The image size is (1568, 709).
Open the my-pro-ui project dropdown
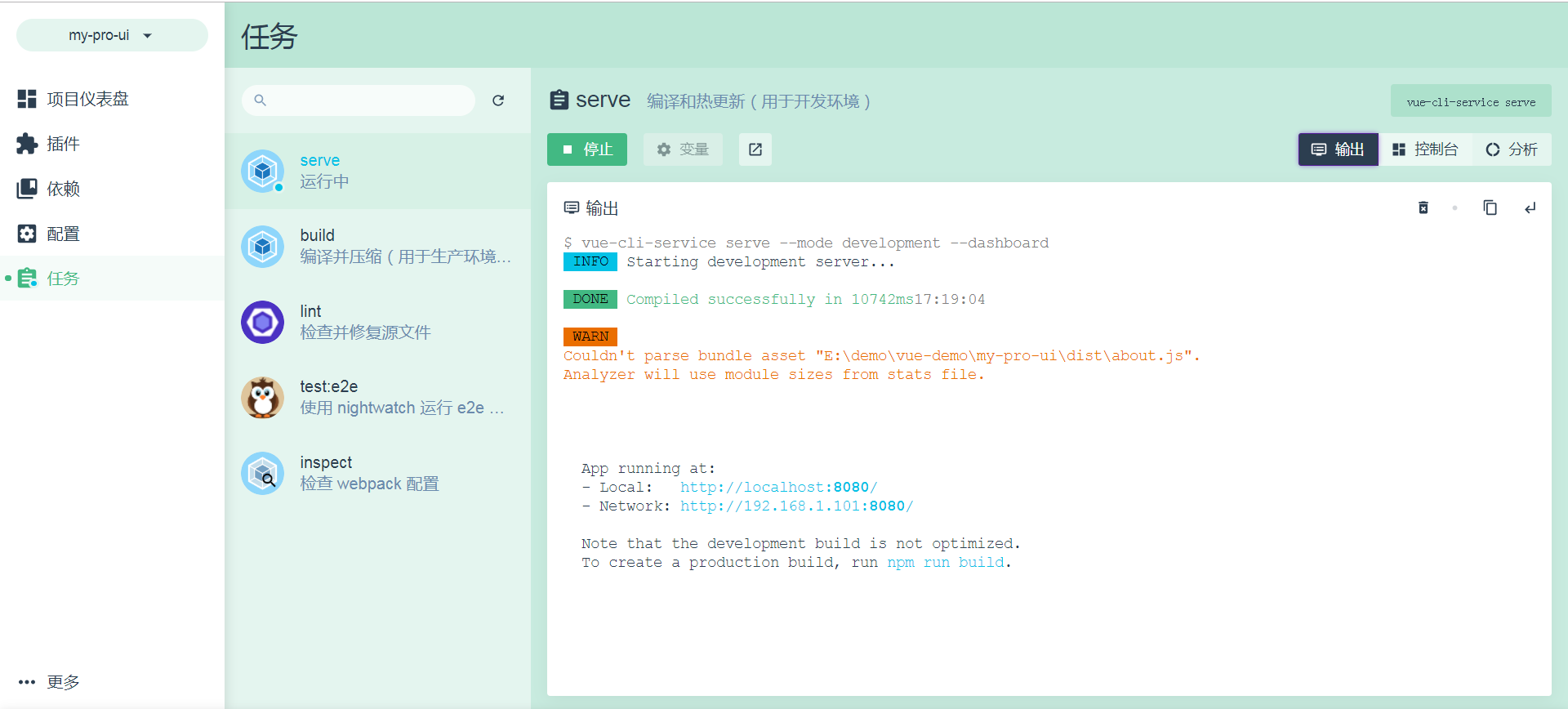(111, 35)
